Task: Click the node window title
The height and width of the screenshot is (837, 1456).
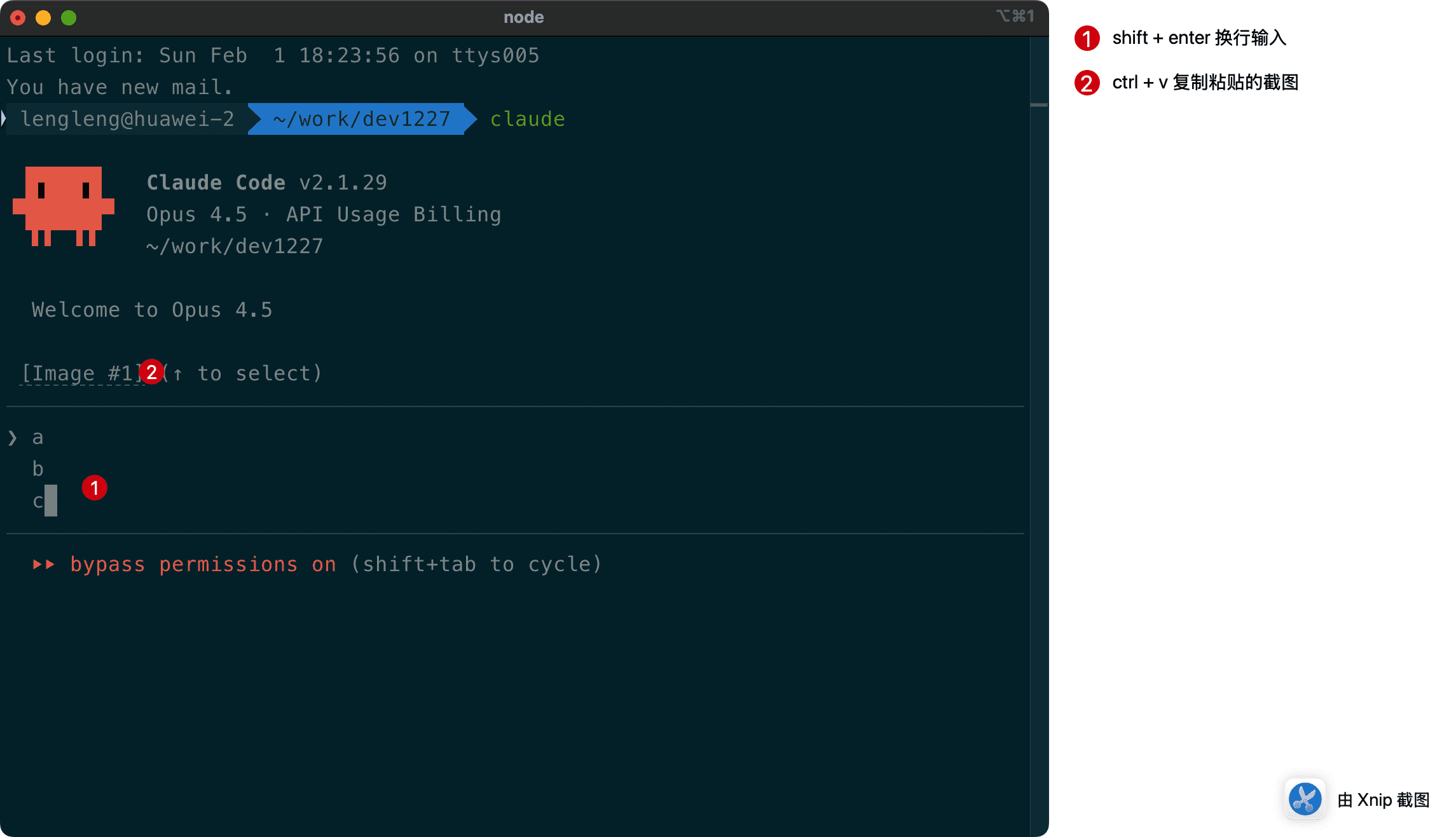Action: tap(523, 17)
